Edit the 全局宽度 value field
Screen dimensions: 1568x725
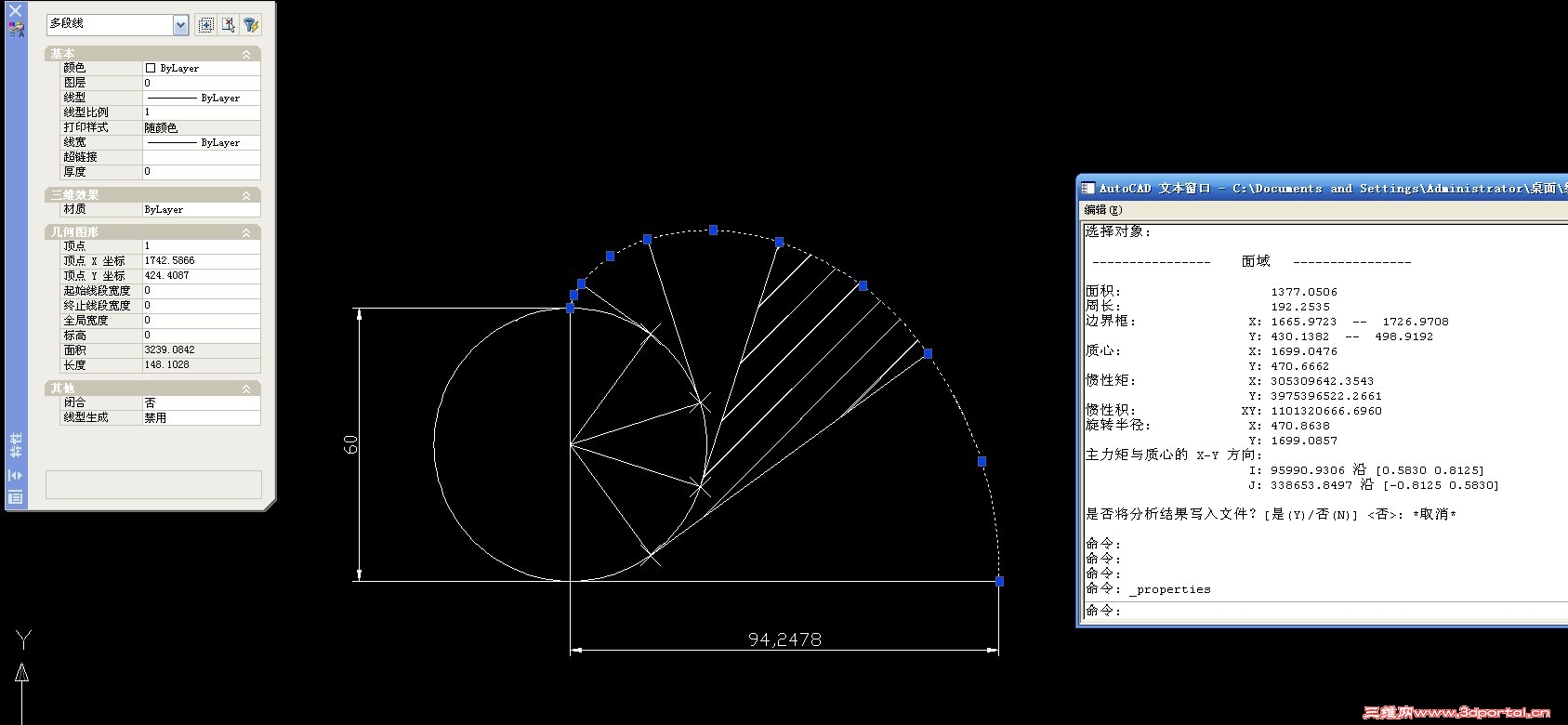pyautogui.click(x=201, y=321)
